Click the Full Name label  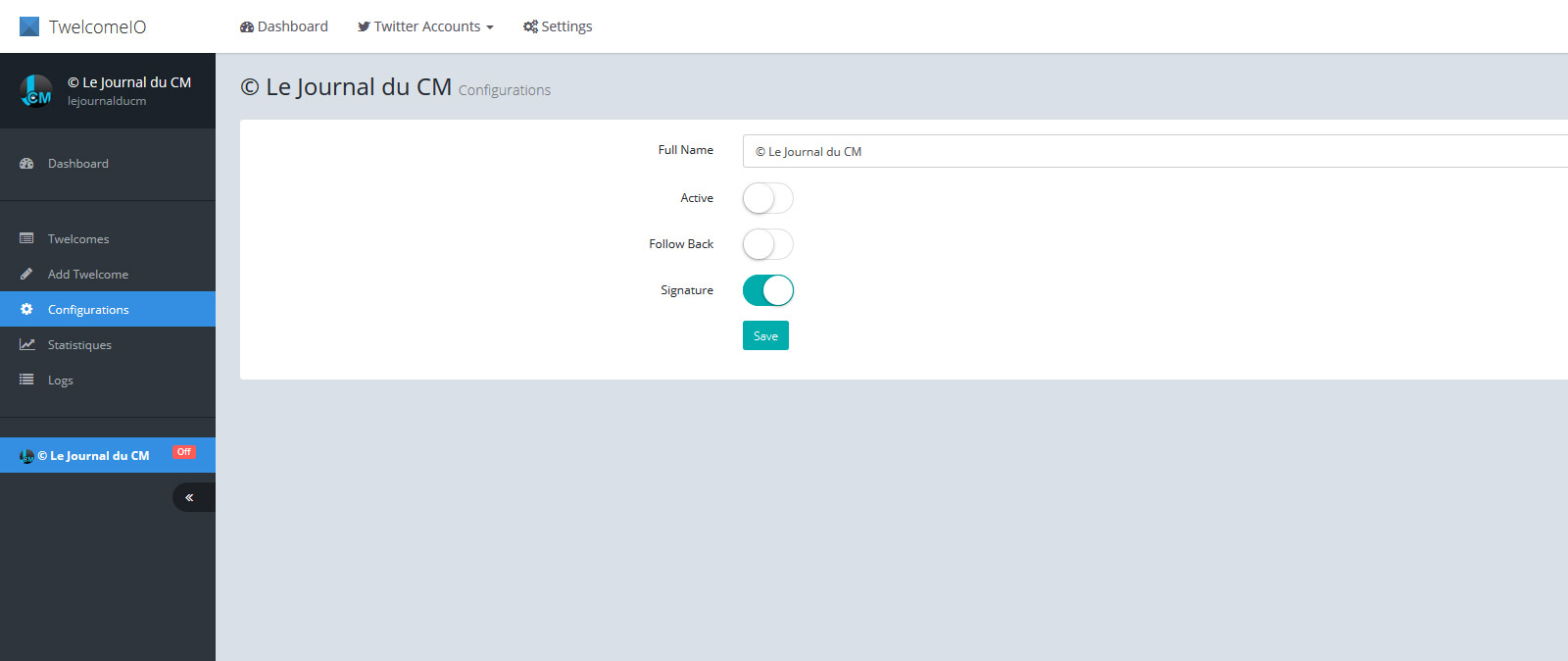685,150
